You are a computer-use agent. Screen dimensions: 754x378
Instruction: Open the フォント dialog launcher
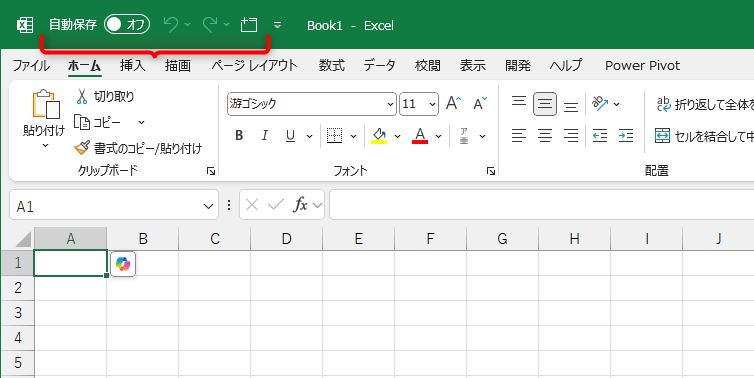(490, 171)
